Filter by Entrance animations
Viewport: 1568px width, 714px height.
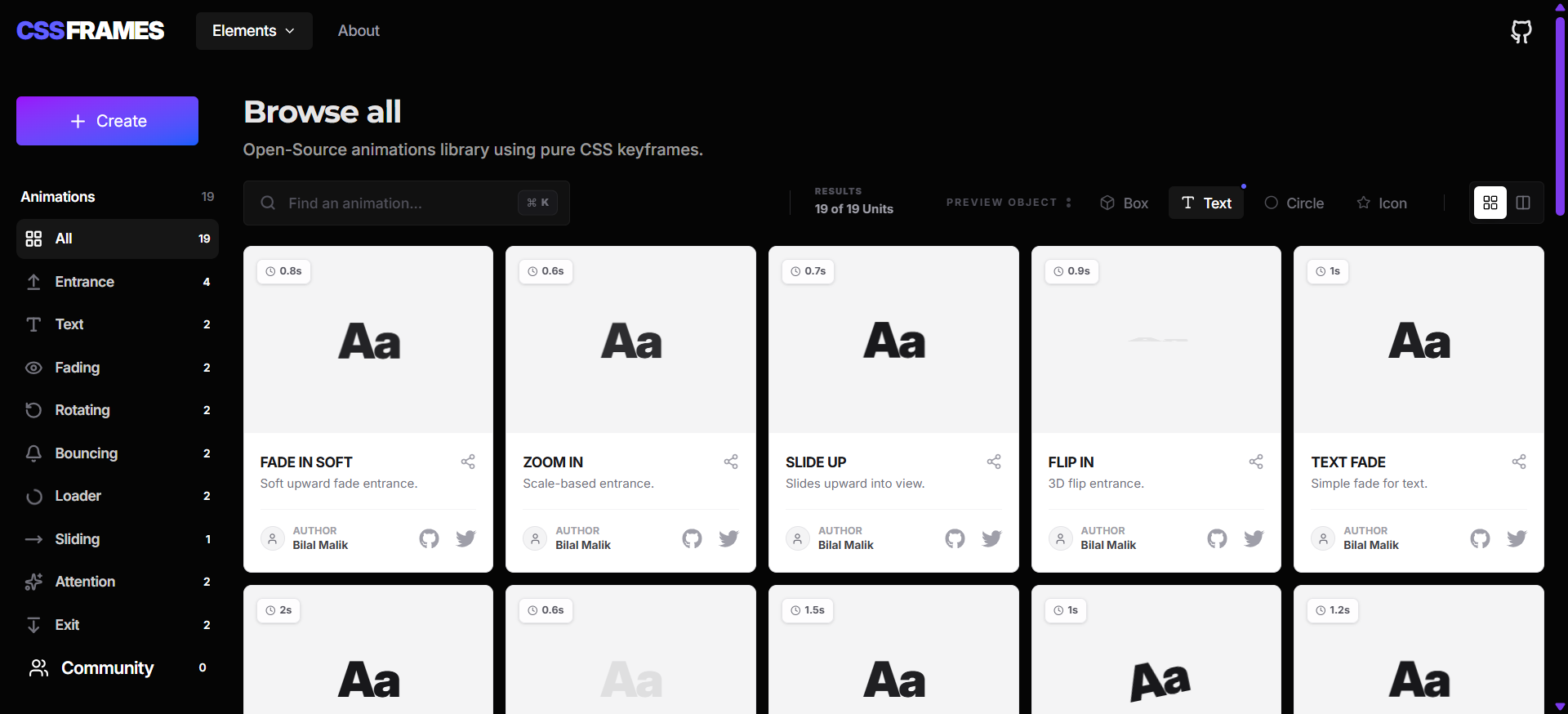118,282
